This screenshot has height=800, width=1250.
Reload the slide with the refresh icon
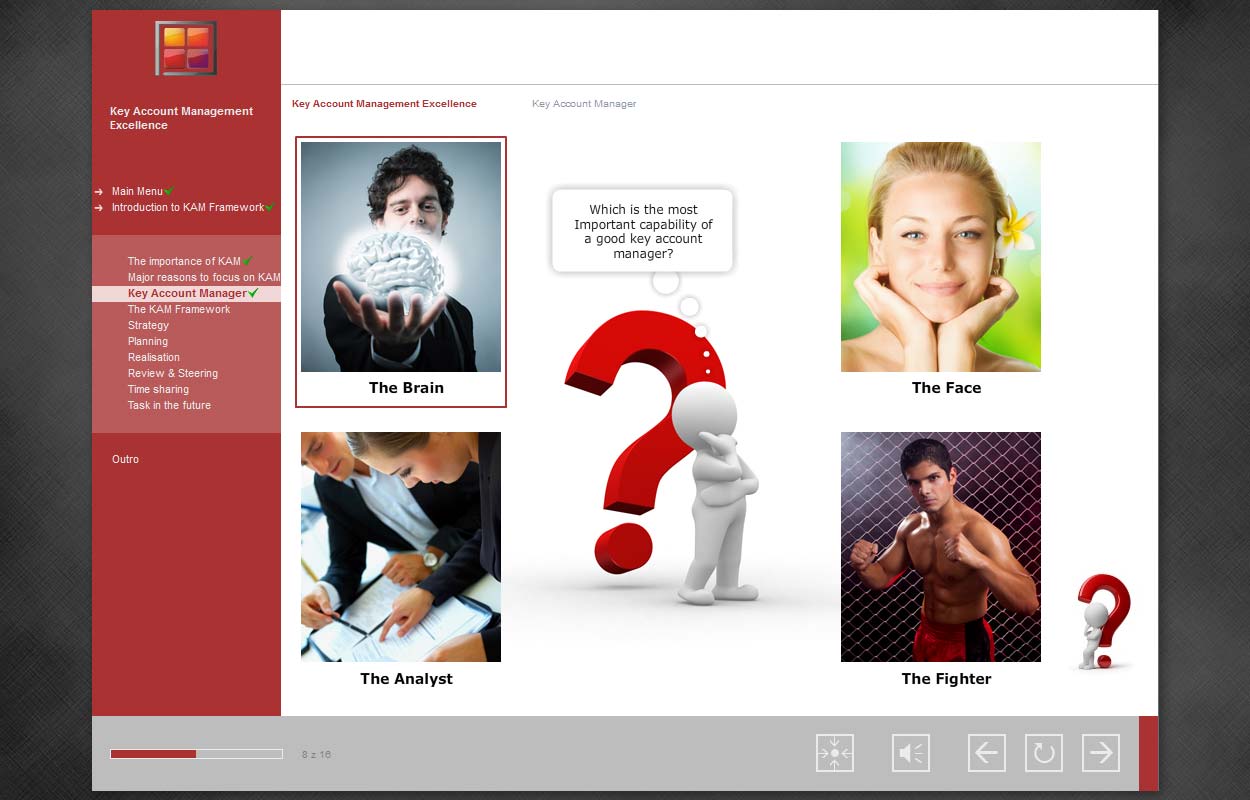point(1044,753)
